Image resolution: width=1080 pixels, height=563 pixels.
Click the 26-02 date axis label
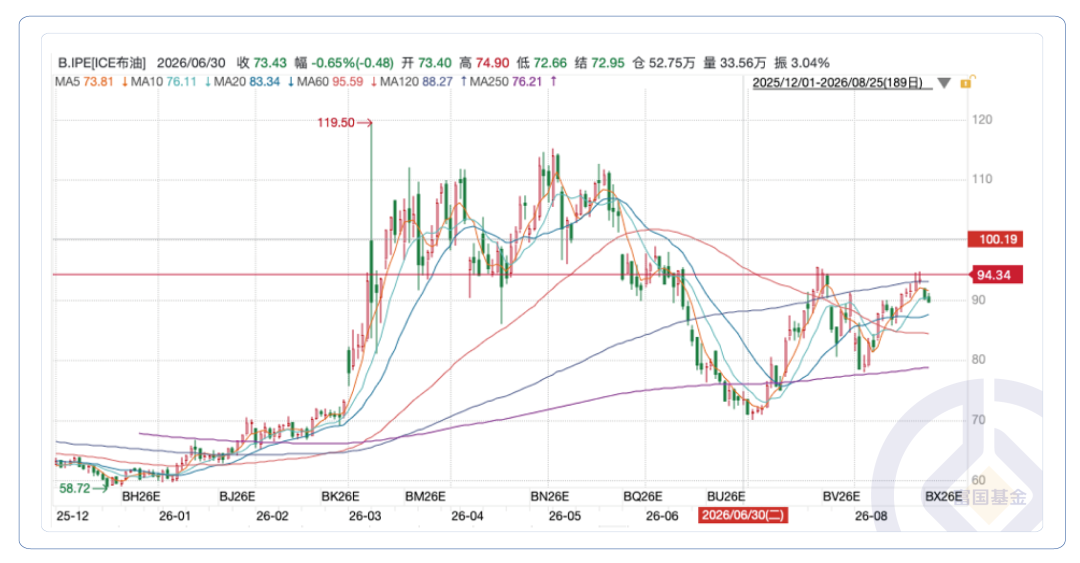tap(272, 515)
